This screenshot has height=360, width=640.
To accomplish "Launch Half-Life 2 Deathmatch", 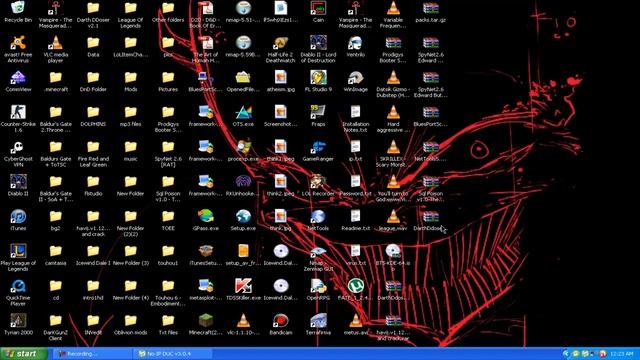I will tap(280, 43).
